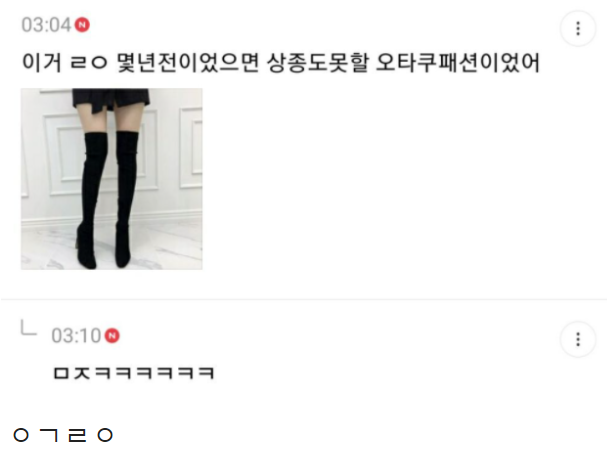Click the word 몇년전이었으면 in the comment
607x465 pixels.
pyautogui.click(x=187, y=62)
